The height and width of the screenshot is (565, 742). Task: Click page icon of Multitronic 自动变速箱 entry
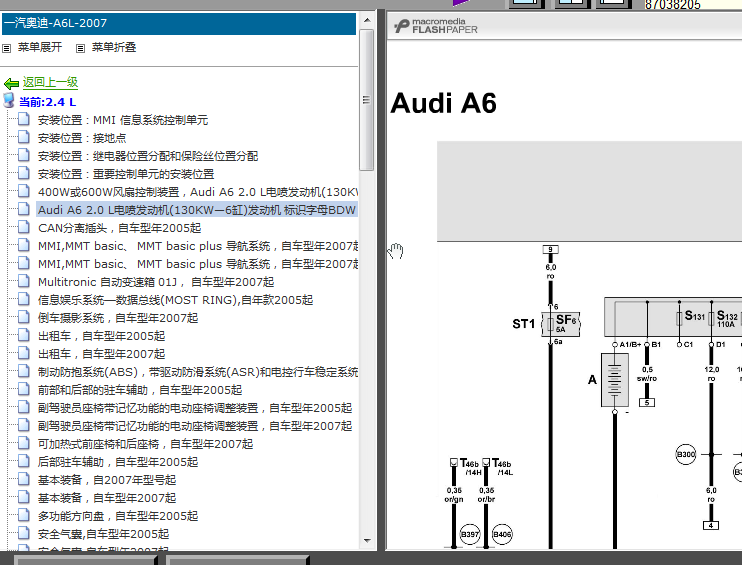click(24, 281)
